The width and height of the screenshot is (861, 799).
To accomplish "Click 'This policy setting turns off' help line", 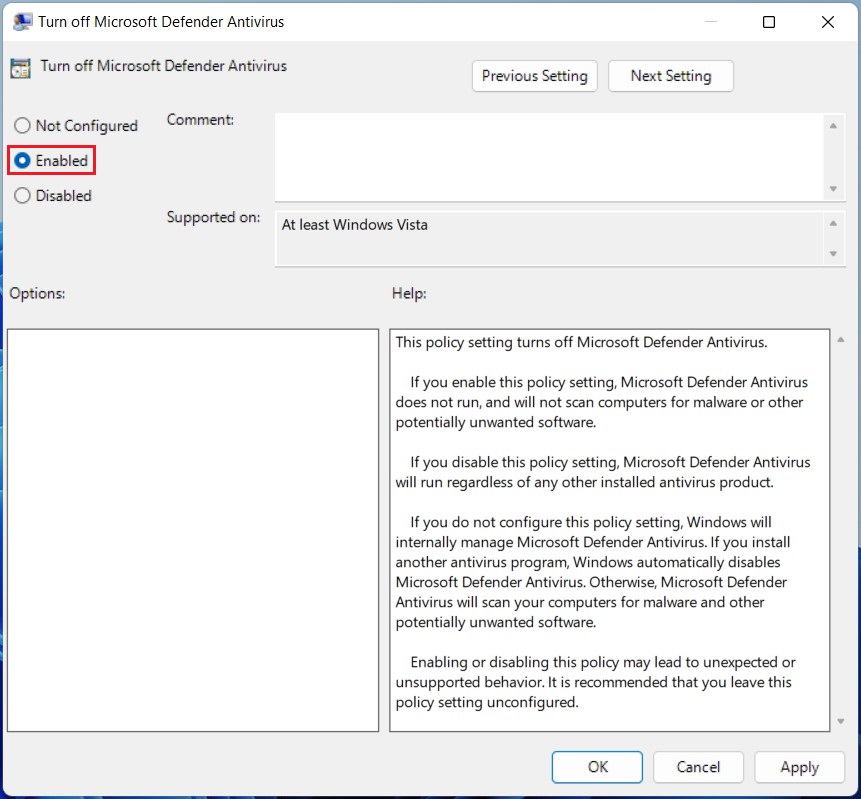I will coord(581,342).
